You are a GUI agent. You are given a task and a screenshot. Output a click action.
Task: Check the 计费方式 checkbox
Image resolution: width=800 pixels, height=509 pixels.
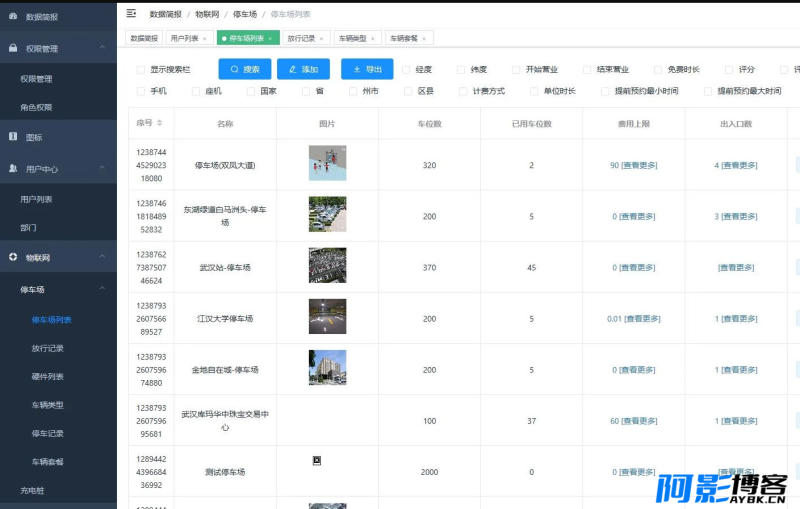(463, 91)
